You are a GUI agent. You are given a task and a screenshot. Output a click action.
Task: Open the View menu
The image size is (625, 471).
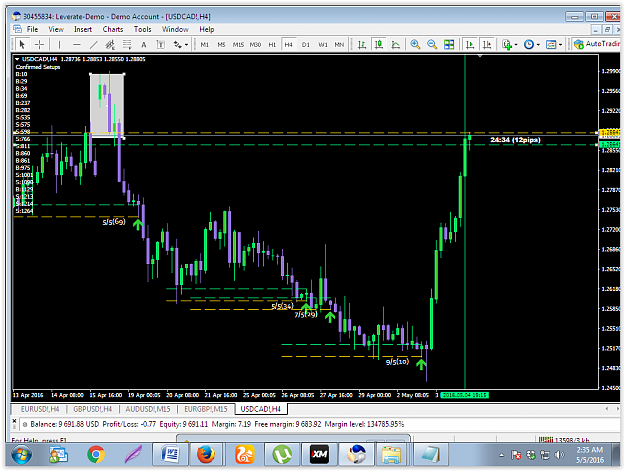[x=56, y=29]
